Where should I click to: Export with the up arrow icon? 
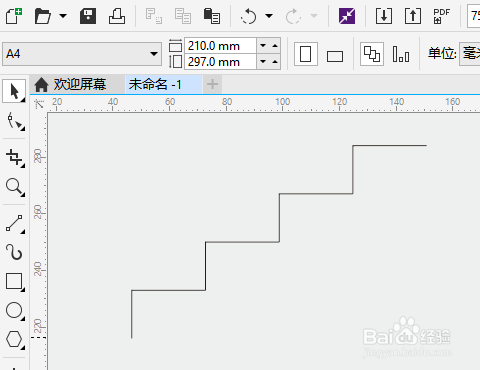pyautogui.click(x=413, y=16)
